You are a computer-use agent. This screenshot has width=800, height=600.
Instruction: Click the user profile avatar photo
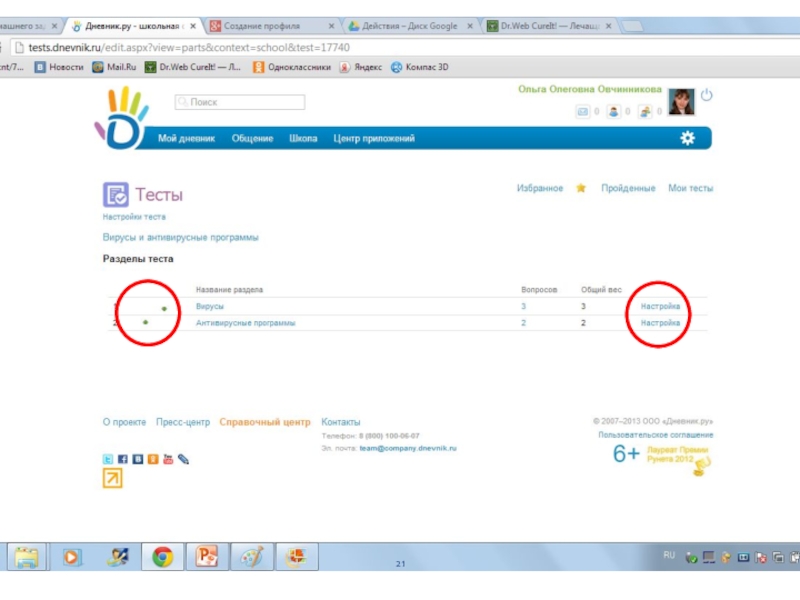(x=681, y=101)
